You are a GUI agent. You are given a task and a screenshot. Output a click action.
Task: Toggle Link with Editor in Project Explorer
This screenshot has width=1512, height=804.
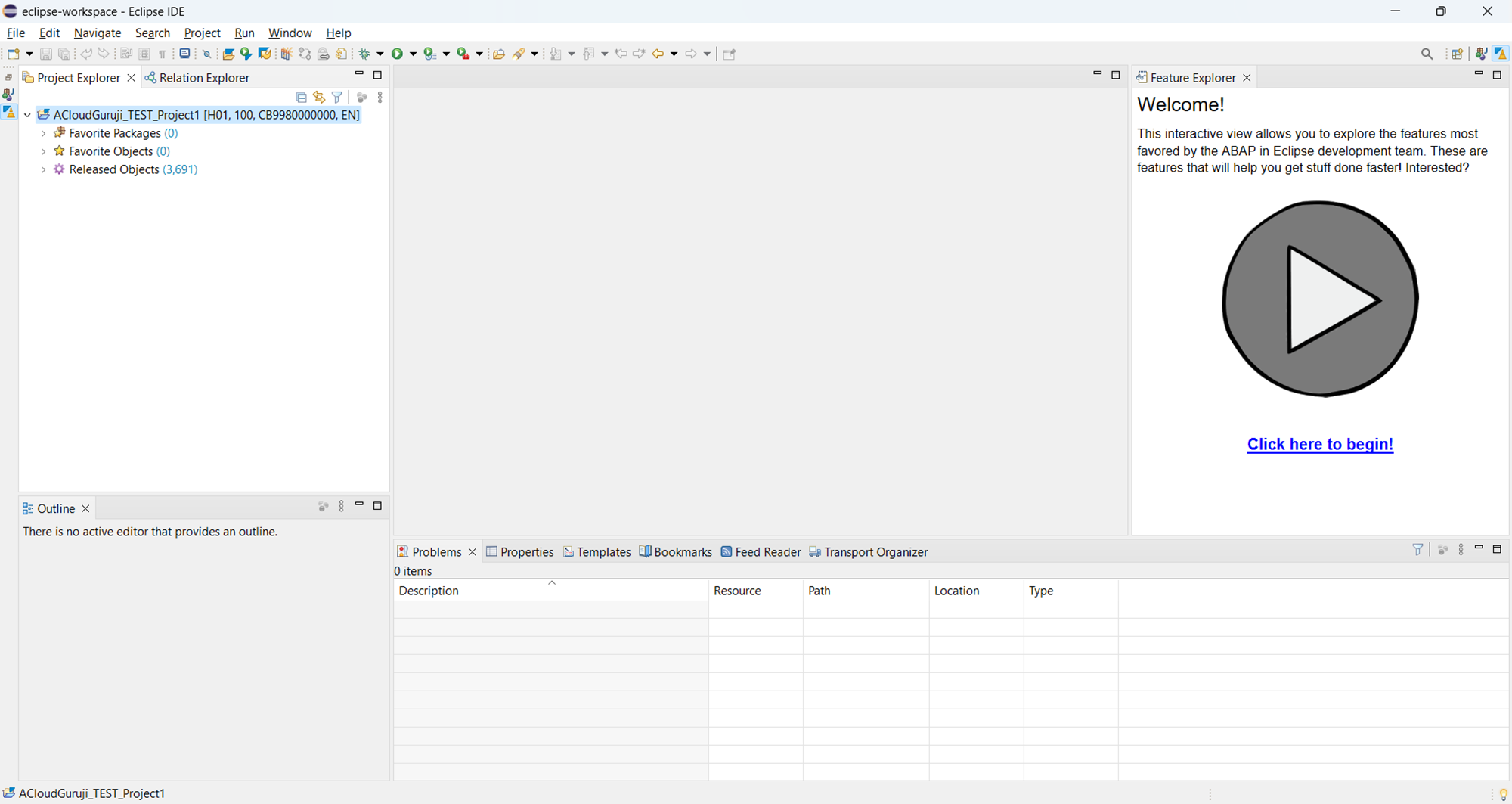point(319,98)
